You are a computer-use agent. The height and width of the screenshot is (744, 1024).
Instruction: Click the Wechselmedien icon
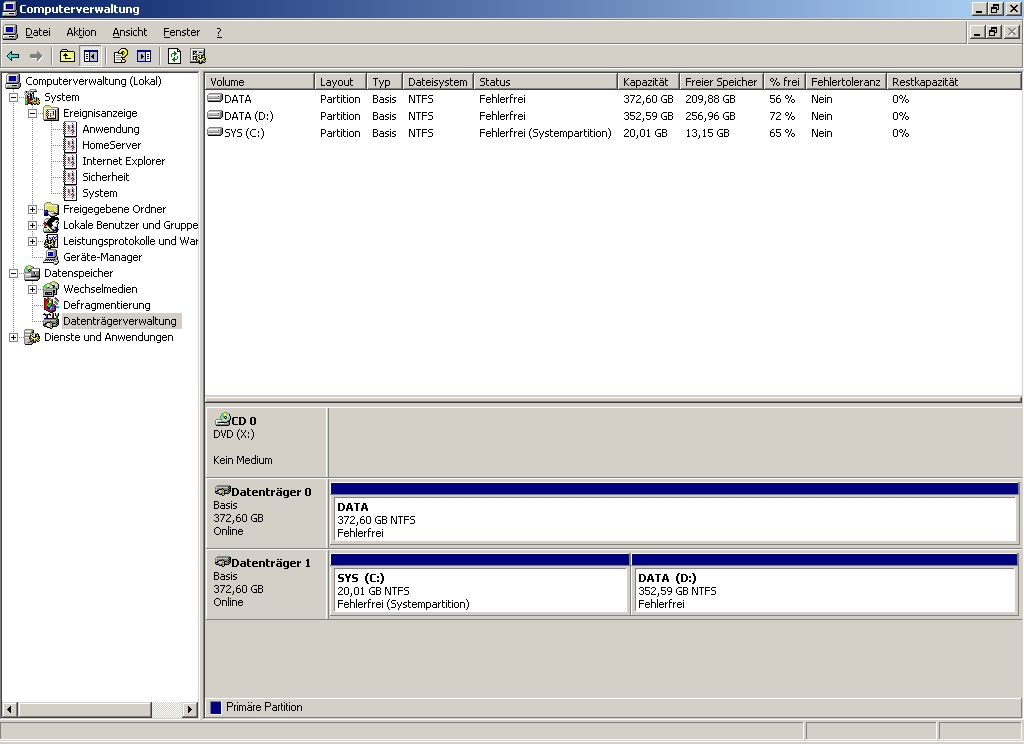click(51, 289)
